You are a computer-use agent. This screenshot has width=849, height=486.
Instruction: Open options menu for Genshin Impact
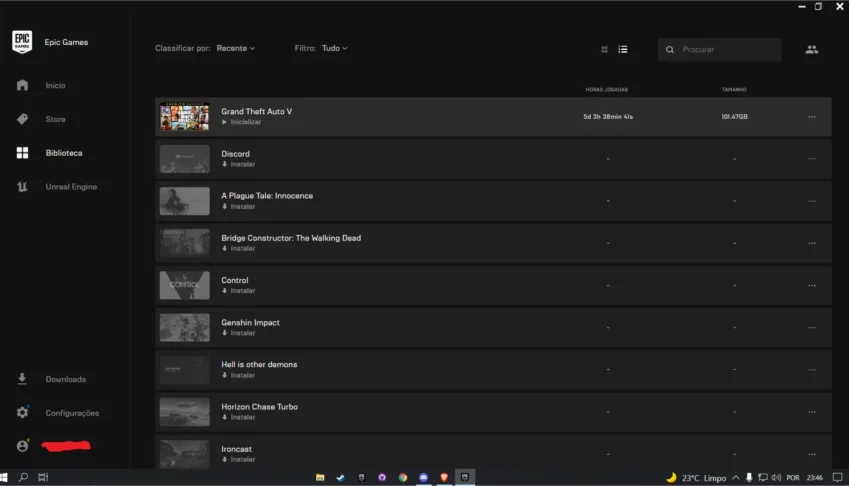(812, 328)
